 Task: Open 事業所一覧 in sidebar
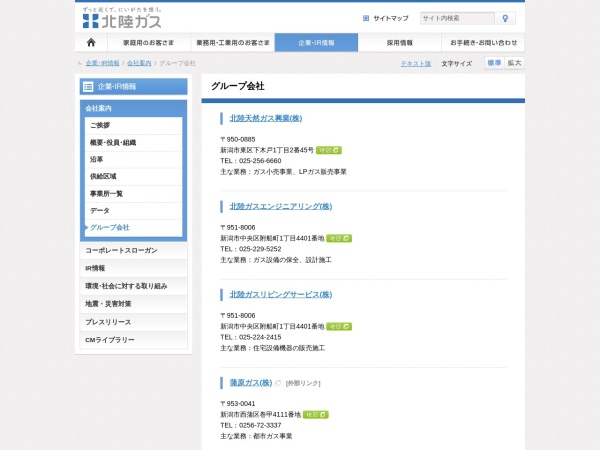[x=134, y=194]
